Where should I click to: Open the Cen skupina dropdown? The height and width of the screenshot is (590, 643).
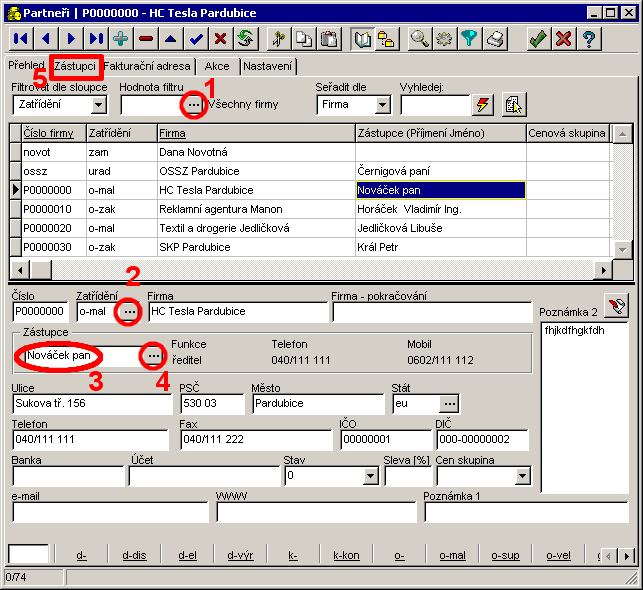click(x=522, y=477)
